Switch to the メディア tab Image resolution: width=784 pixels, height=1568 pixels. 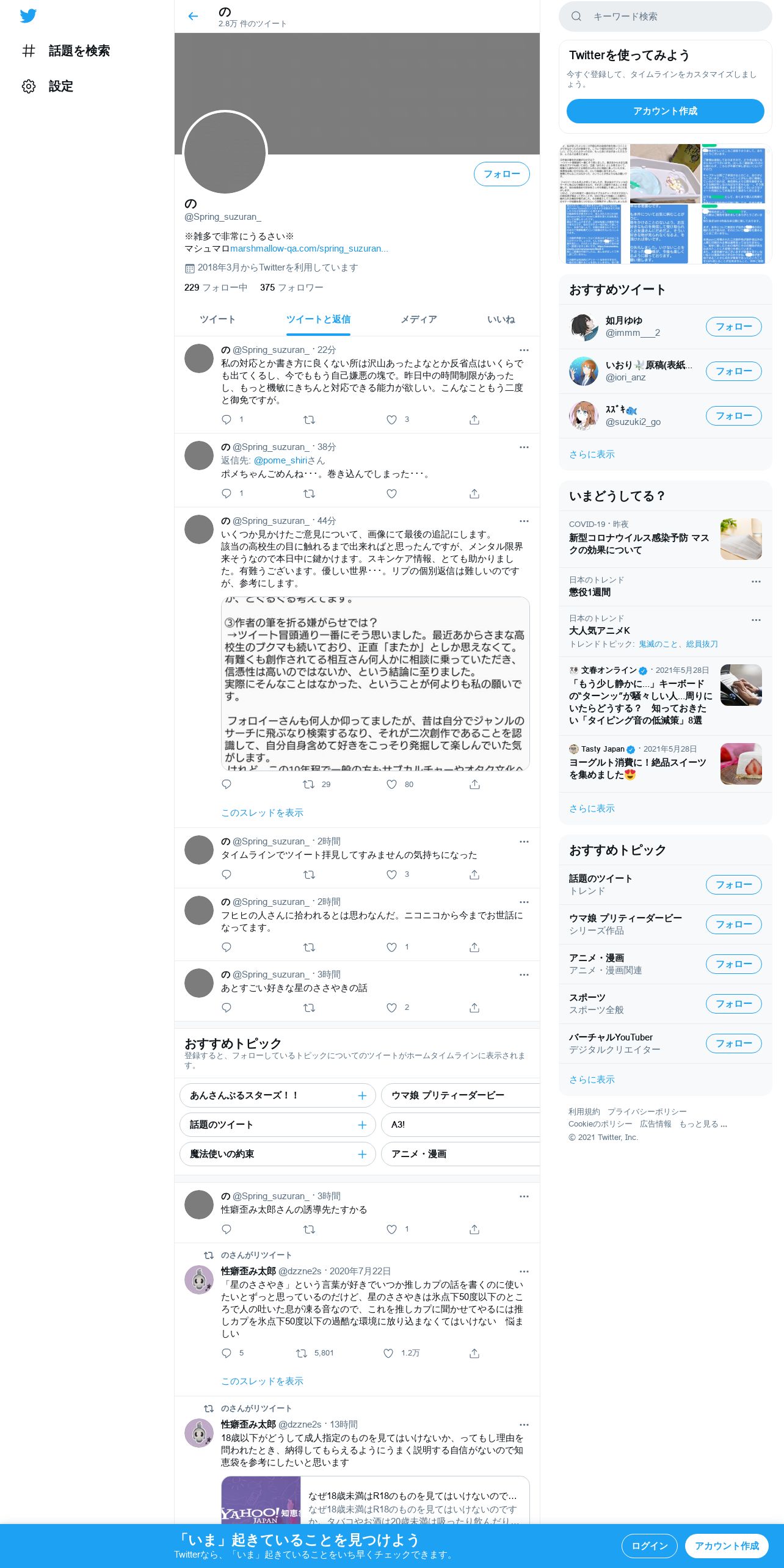(x=418, y=319)
